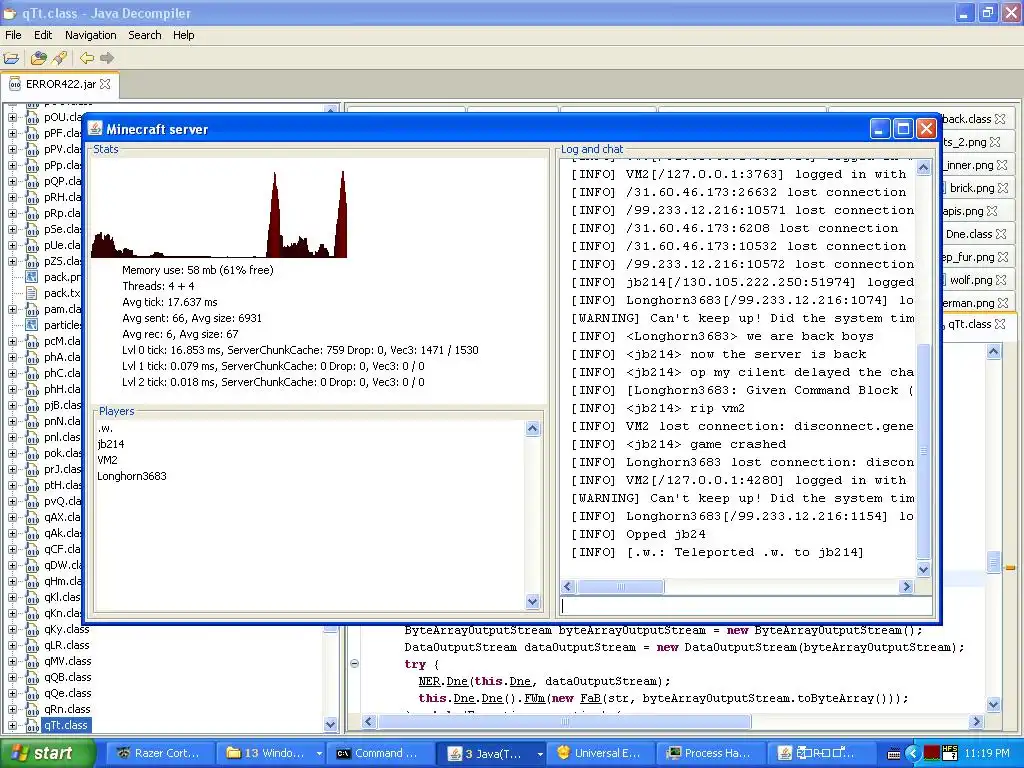This screenshot has height=768, width=1024.
Task: Click the qTt.class file icon in tree
Action: [x=31, y=725]
